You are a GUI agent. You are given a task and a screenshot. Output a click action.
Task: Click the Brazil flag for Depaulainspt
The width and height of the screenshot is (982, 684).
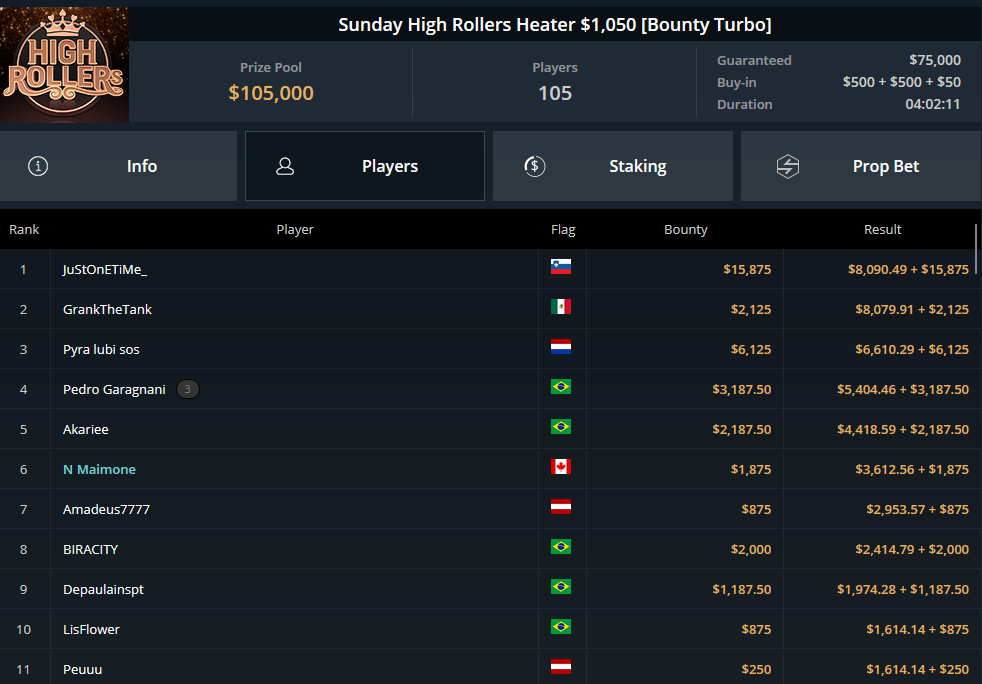click(561, 587)
